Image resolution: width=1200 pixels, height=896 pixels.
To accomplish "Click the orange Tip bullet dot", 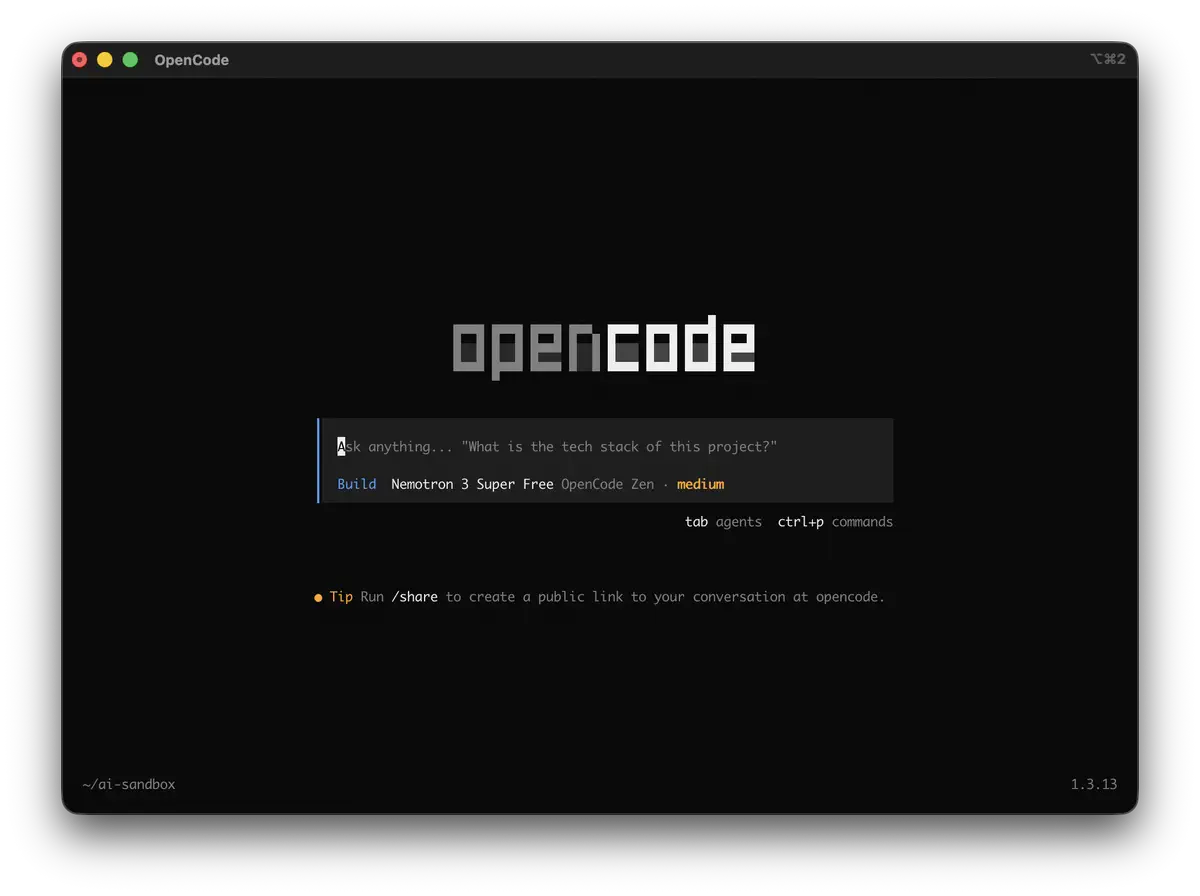I will coord(316,597).
